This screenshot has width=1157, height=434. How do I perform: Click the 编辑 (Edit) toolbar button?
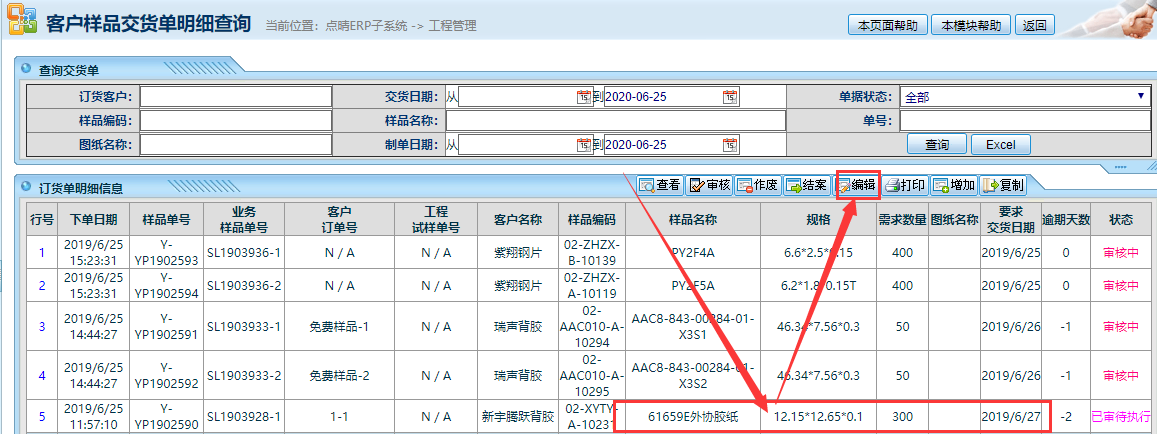(x=856, y=185)
